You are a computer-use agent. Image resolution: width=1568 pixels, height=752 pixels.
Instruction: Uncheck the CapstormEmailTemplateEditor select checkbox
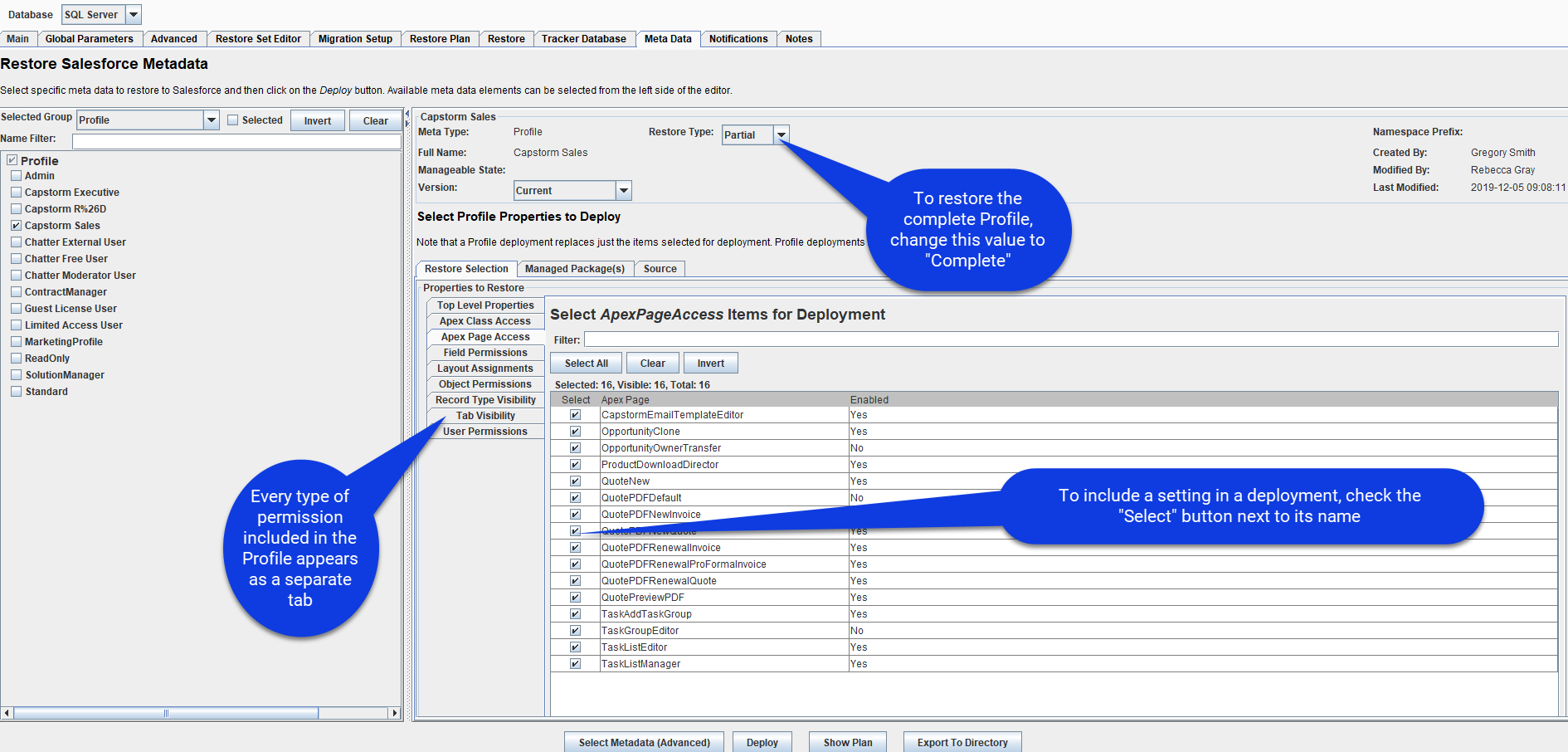pyautogui.click(x=575, y=415)
